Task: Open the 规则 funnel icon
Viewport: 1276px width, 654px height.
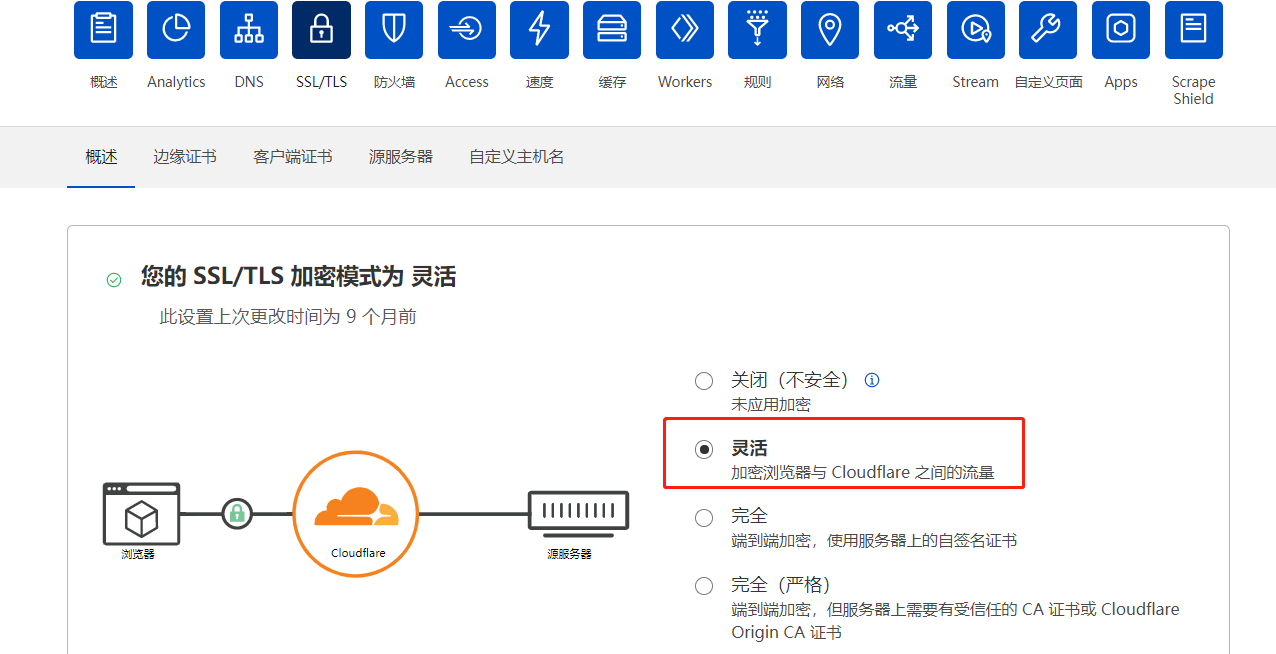Action: [758, 30]
